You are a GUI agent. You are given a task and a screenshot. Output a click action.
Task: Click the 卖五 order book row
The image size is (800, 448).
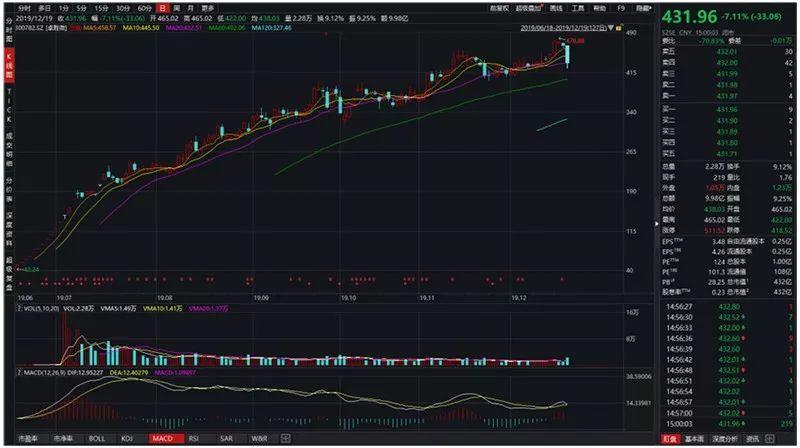728,52
